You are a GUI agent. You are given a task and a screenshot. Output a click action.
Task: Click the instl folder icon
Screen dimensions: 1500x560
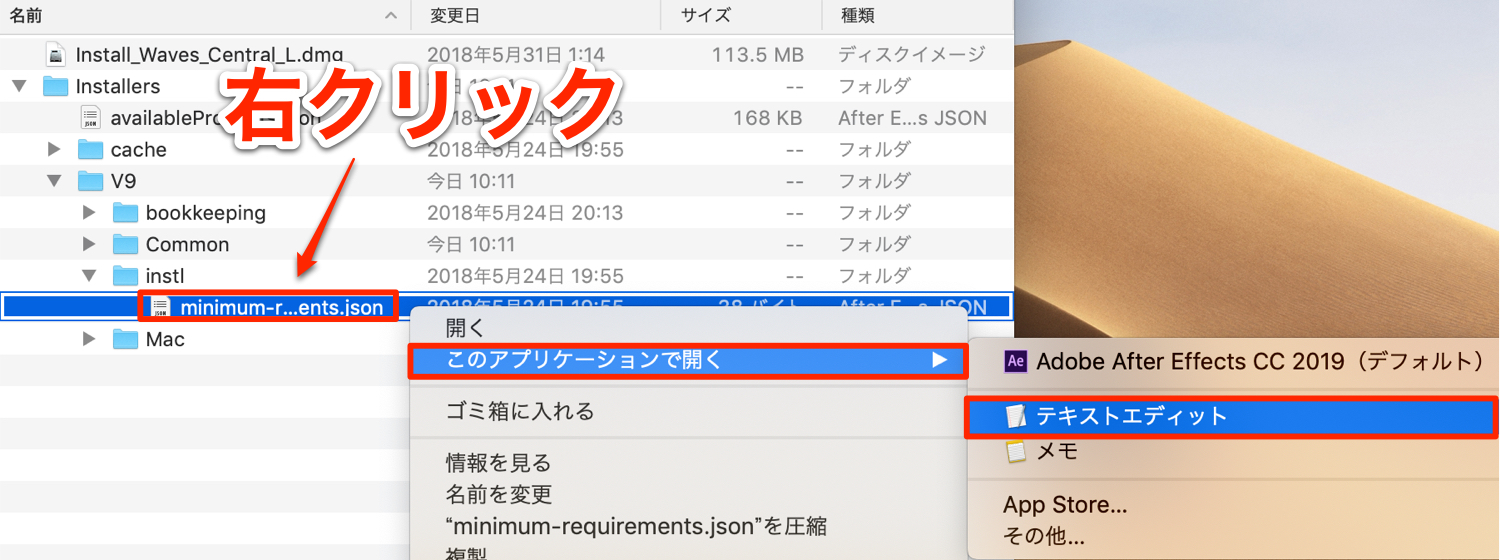click(125, 276)
